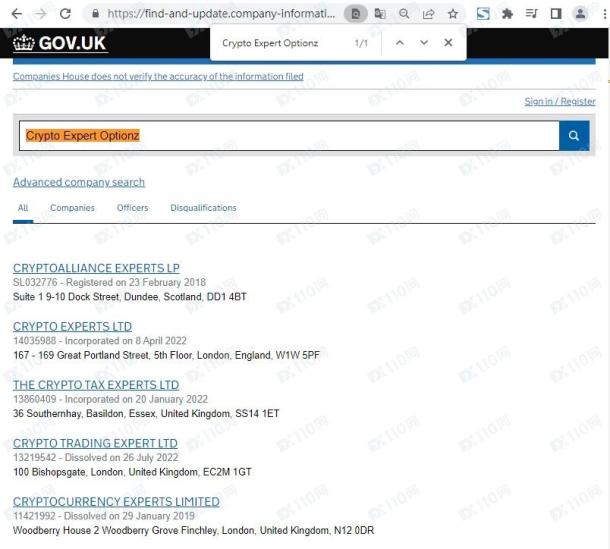Screen dimensions: 610x549
Task: Open CRYPTO EXPERTS LTD result
Action: pyautogui.click(x=72, y=326)
